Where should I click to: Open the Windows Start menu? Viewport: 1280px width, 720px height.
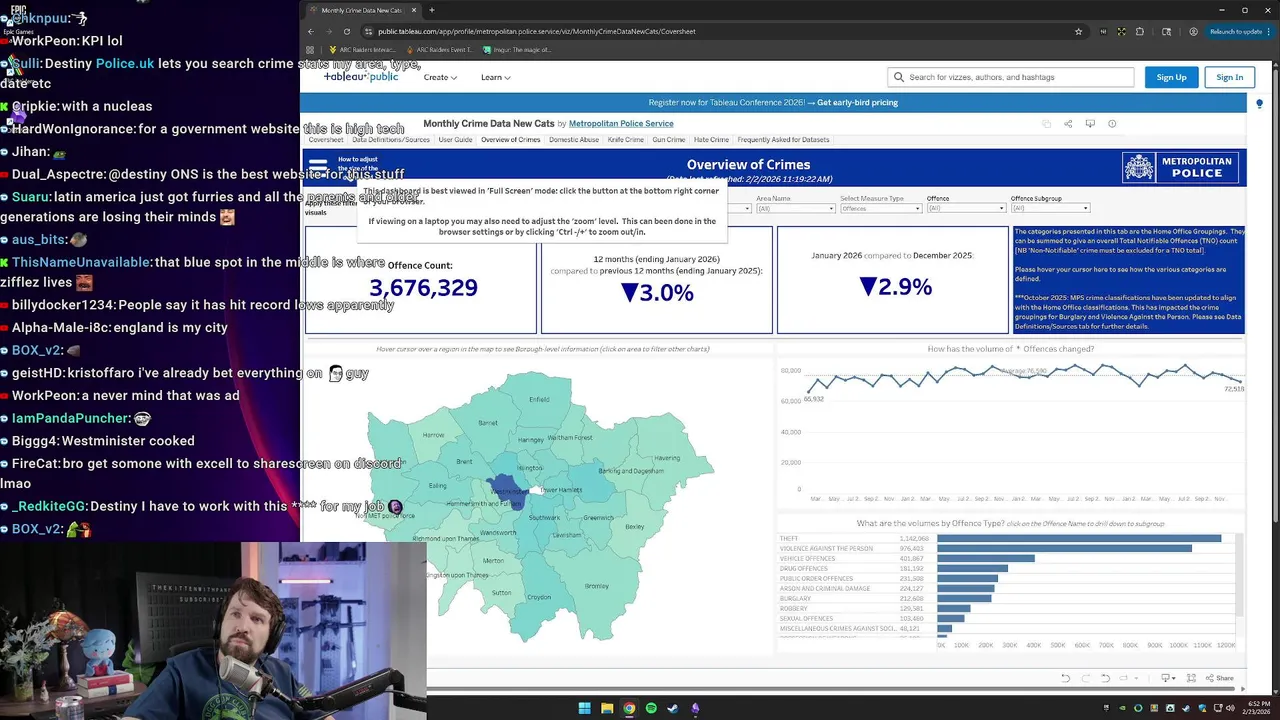pyautogui.click(x=584, y=708)
